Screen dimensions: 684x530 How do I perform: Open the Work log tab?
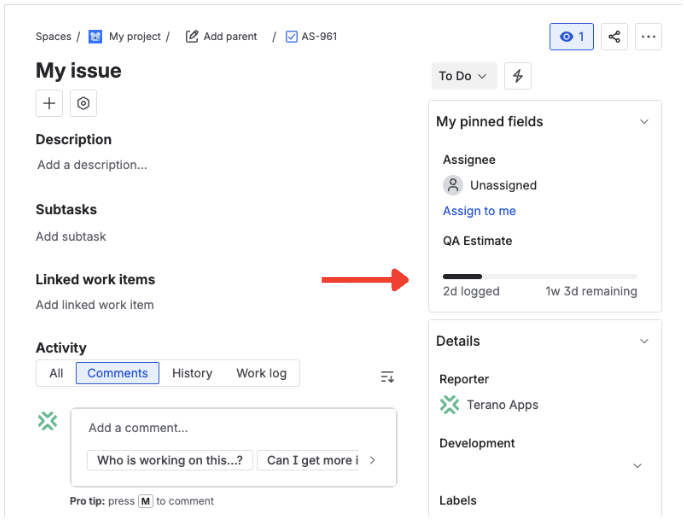[x=261, y=373]
